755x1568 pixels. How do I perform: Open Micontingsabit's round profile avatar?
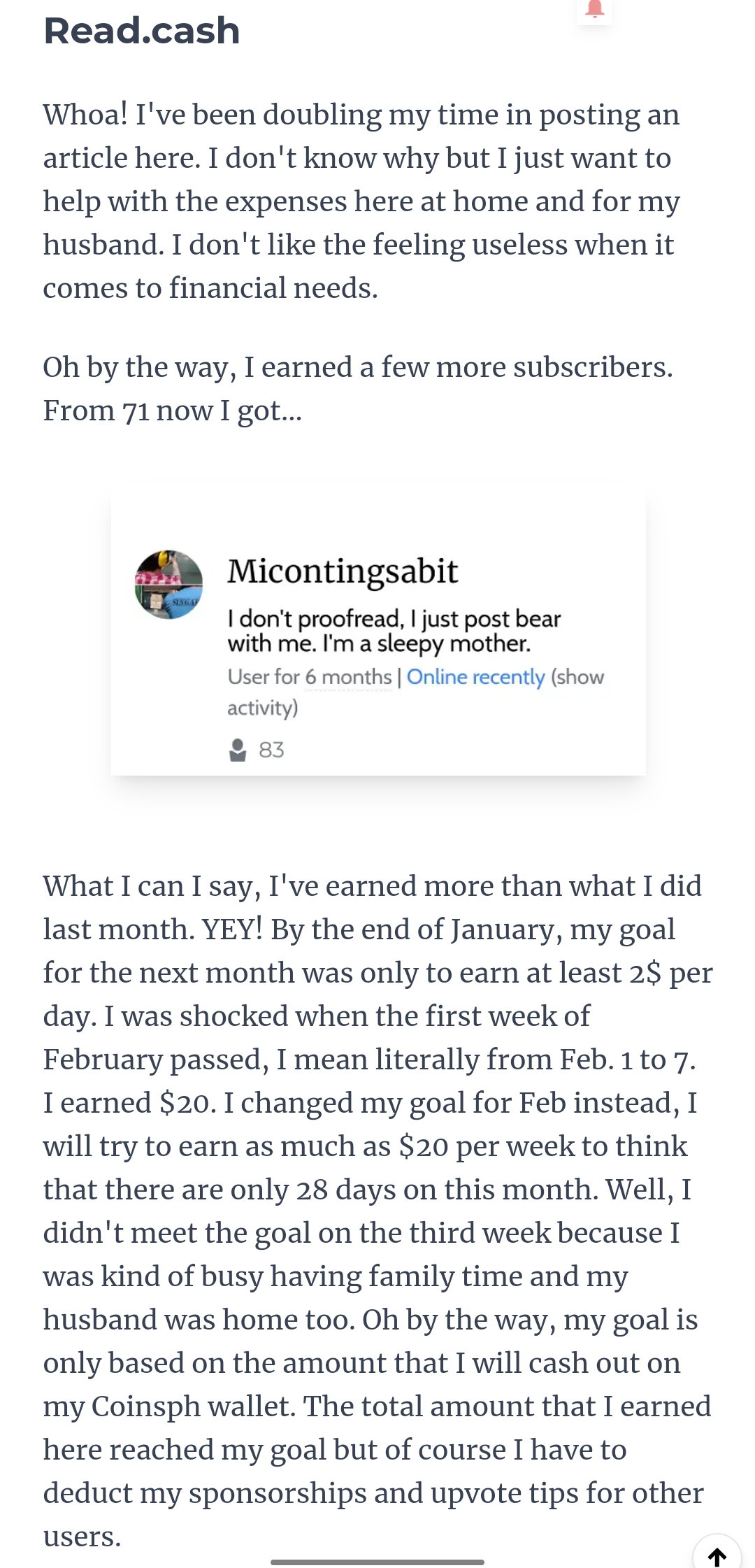click(168, 585)
